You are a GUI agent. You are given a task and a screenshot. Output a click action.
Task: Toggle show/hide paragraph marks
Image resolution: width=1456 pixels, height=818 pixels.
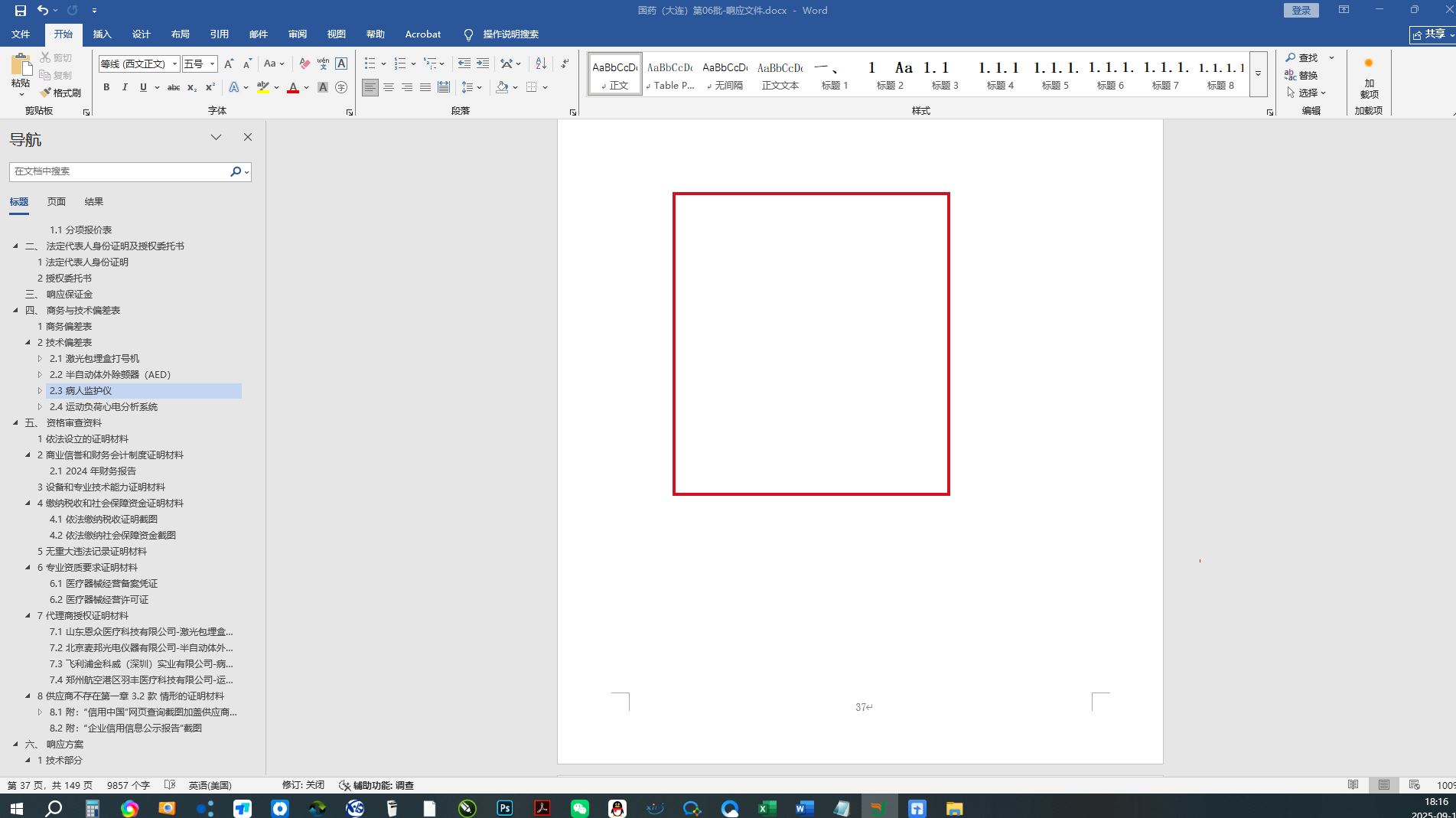pyautogui.click(x=565, y=64)
